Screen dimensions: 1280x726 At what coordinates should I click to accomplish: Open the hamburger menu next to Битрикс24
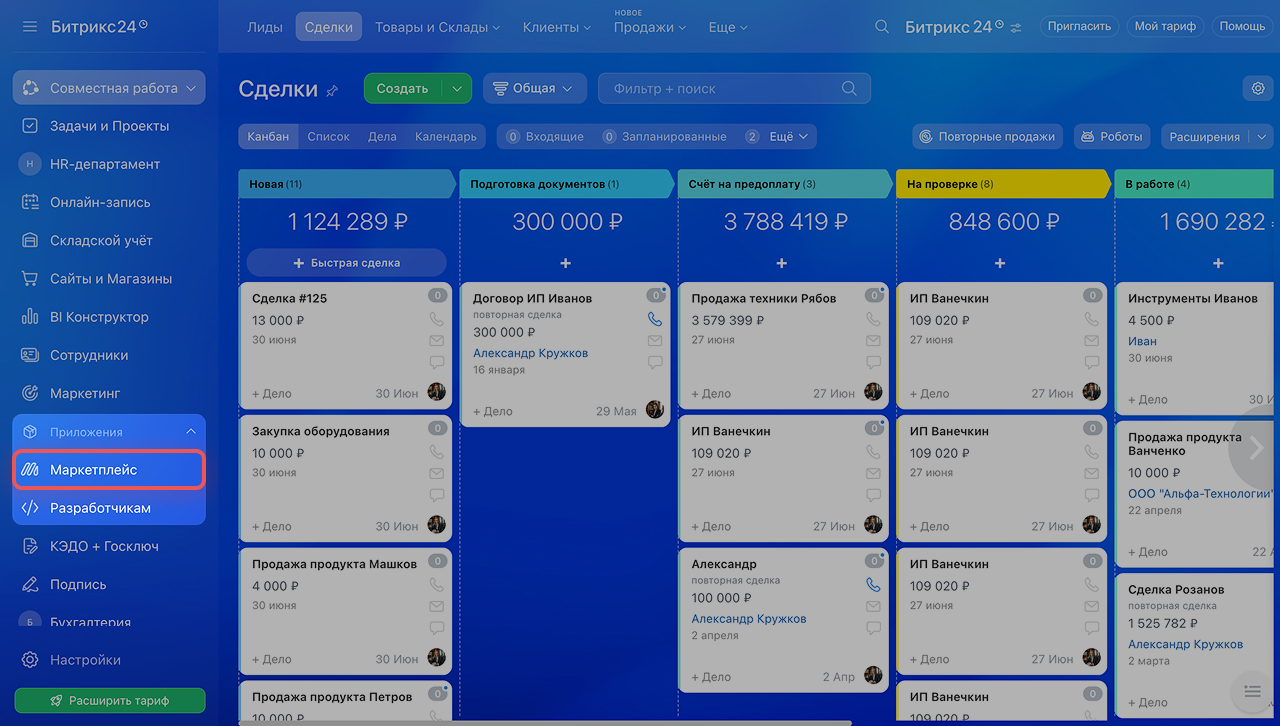pos(29,26)
